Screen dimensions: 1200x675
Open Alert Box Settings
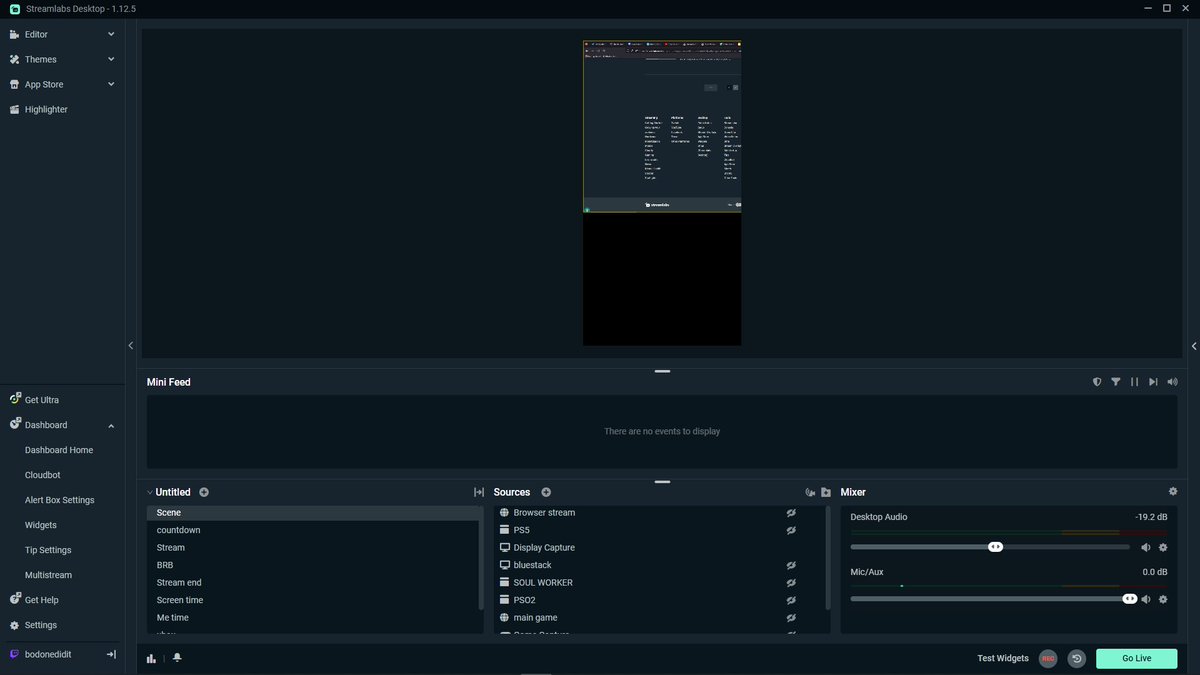tap(60, 500)
